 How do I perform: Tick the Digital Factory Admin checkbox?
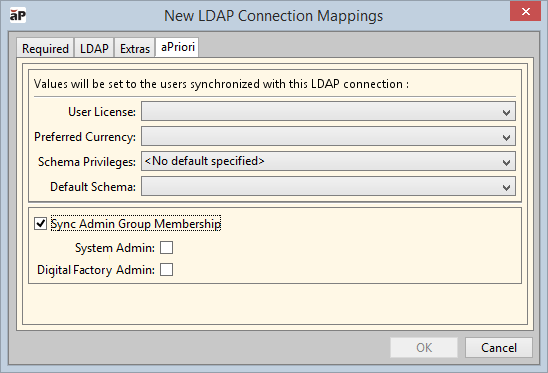(x=166, y=270)
